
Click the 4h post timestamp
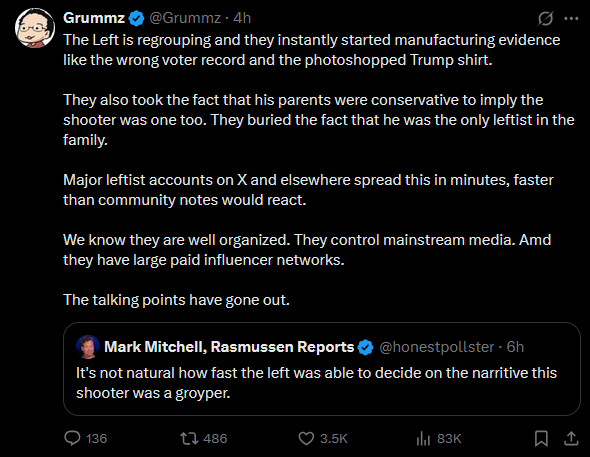tap(242, 18)
